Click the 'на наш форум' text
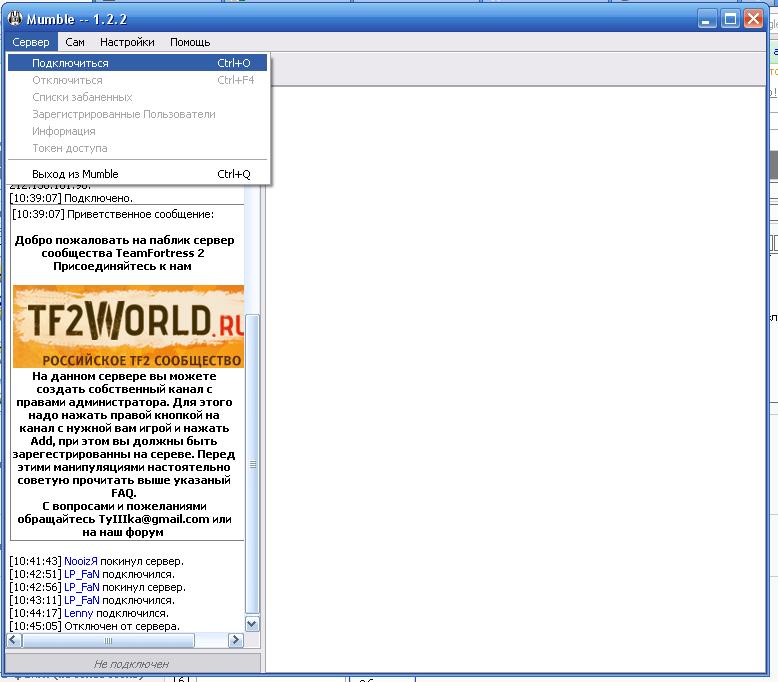 coord(123,532)
